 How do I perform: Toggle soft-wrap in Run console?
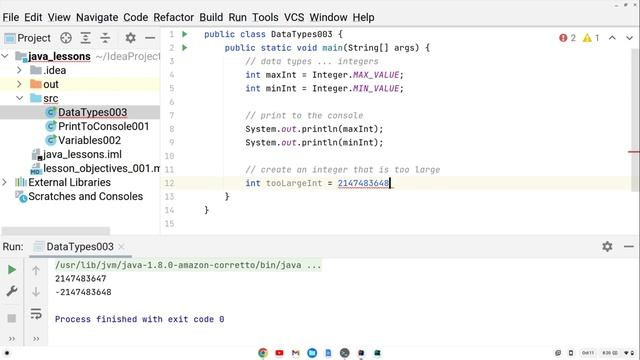click(x=36, y=313)
